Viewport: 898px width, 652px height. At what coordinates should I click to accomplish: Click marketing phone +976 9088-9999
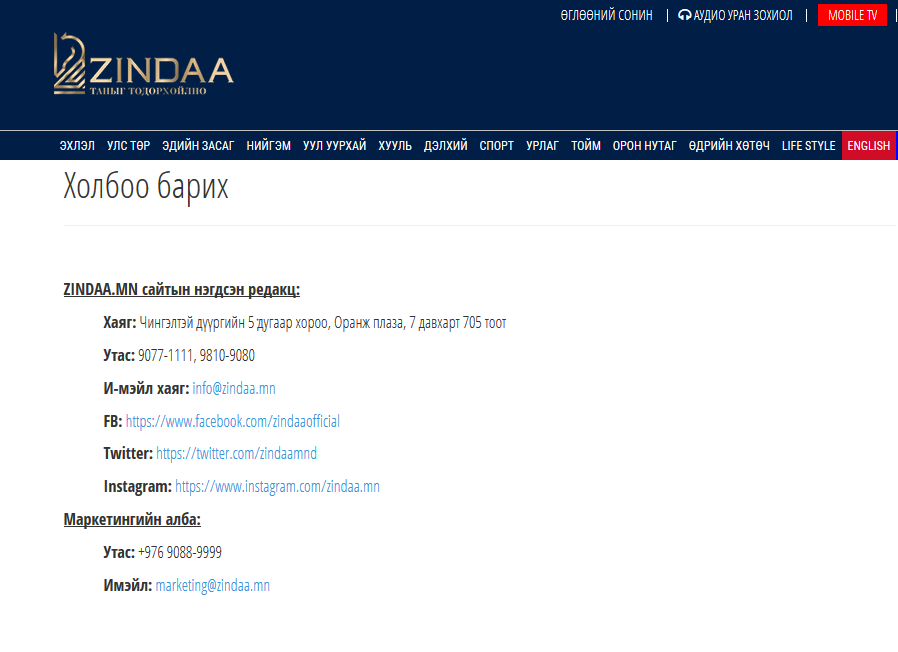180,552
